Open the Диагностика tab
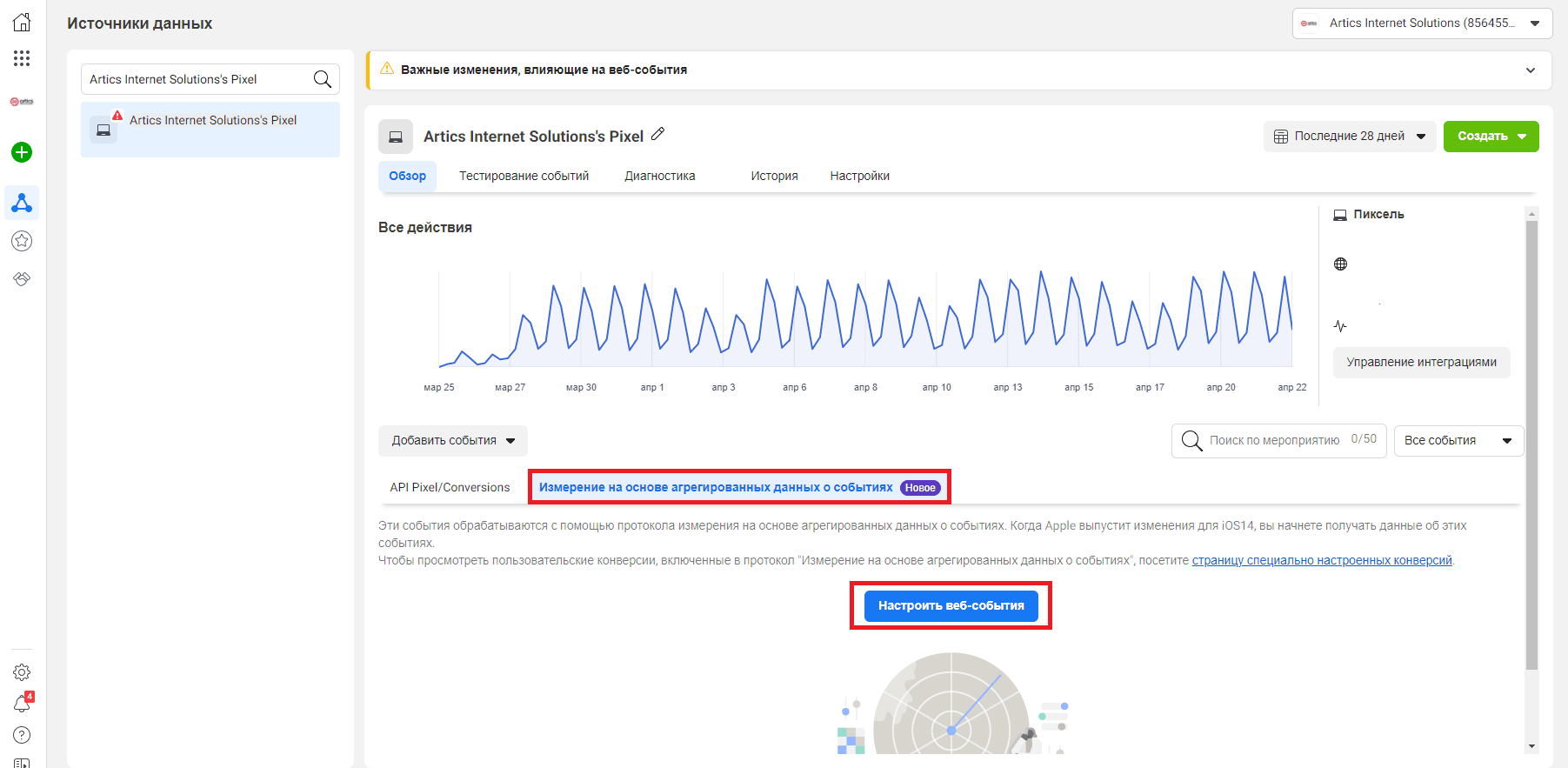The width and height of the screenshot is (1568, 768). 660,176
